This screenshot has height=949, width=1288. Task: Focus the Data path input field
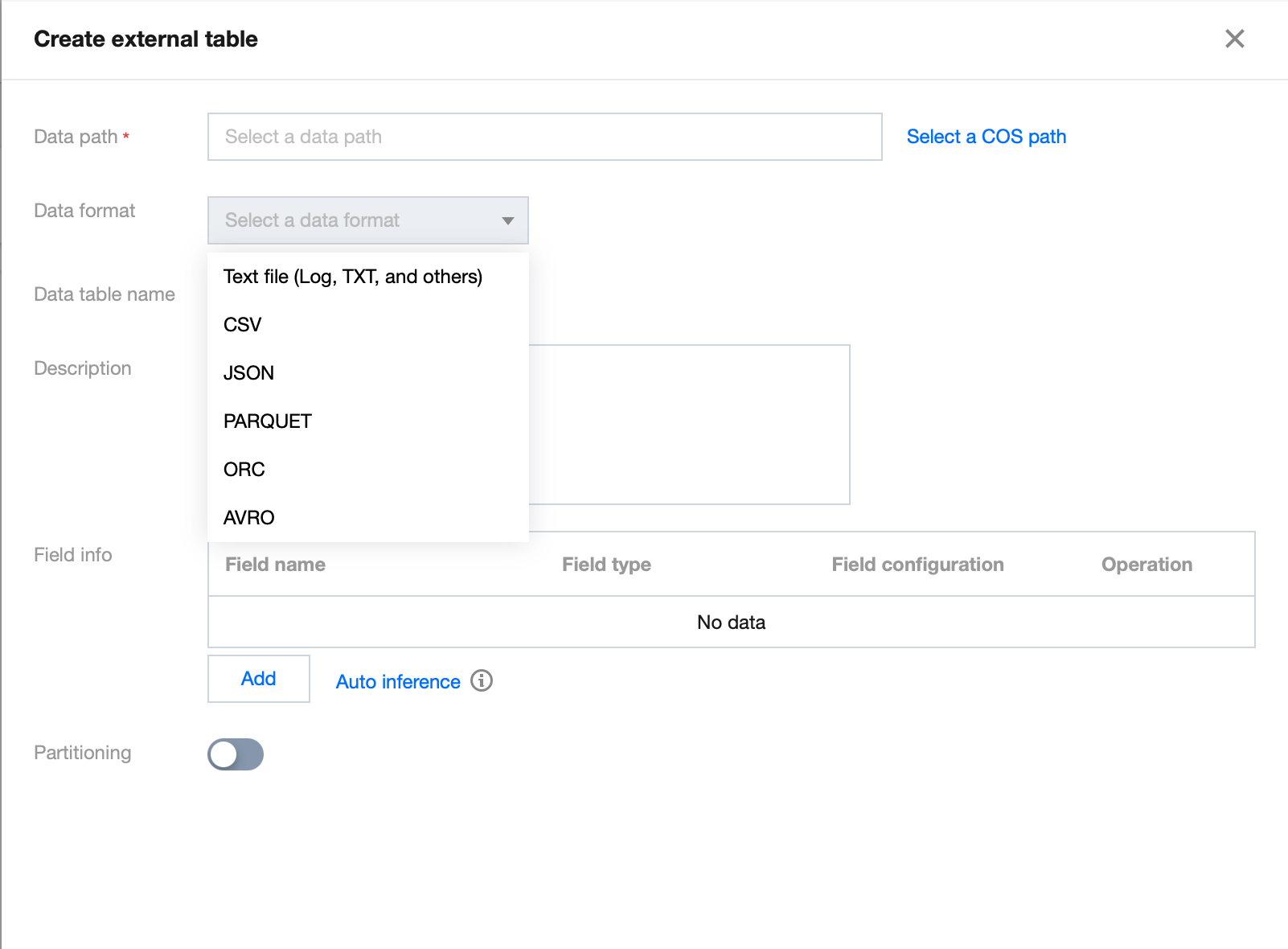click(x=544, y=137)
